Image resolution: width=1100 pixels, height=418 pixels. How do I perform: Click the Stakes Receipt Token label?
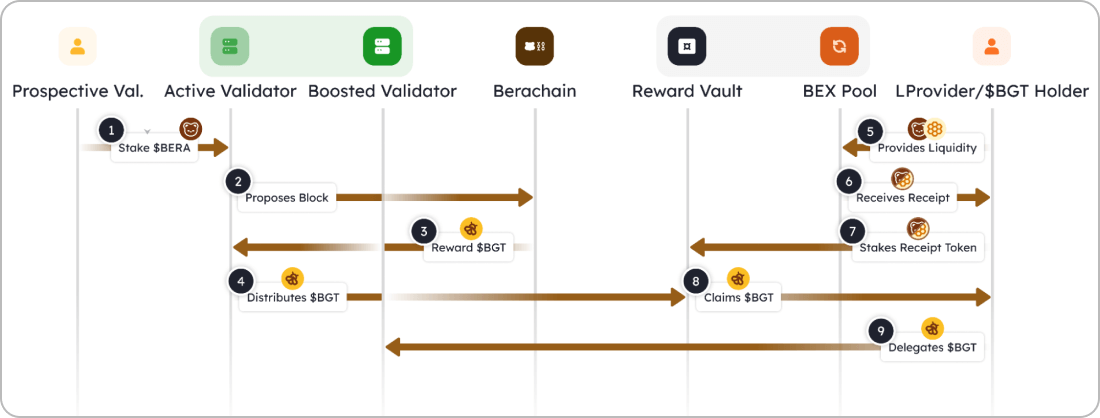pos(918,248)
